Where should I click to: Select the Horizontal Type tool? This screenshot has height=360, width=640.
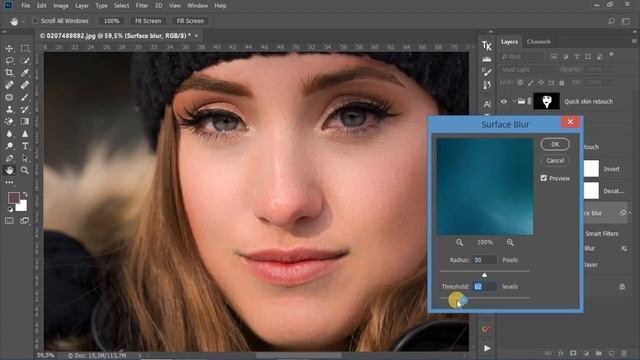[25, 146]
